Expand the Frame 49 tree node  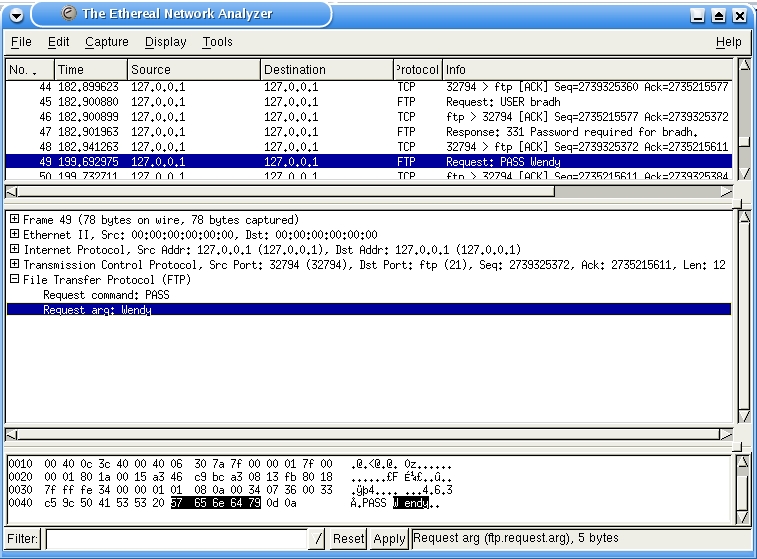tap(14, 220)
